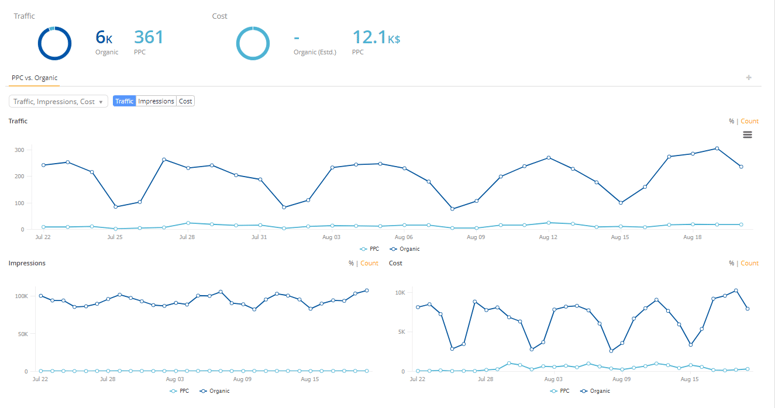This screenshot has height=408, width=775.
Task: Switch Traffic chart to Count view
Action: click(749, 121)
